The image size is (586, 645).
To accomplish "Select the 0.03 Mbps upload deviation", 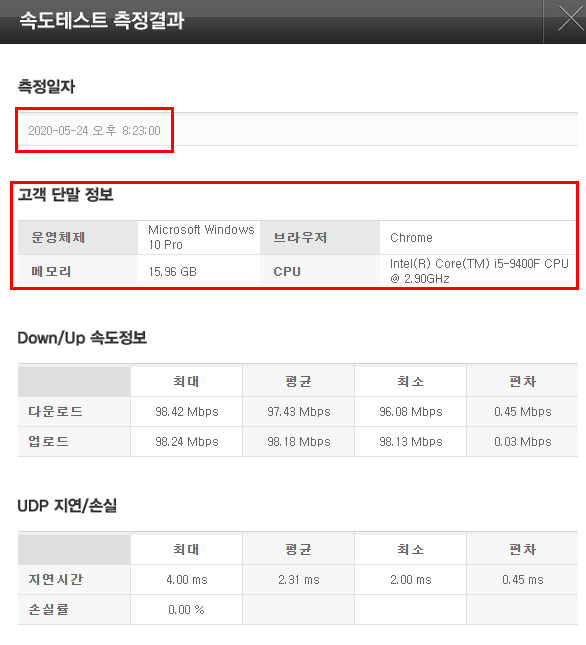I will (523, 442).
